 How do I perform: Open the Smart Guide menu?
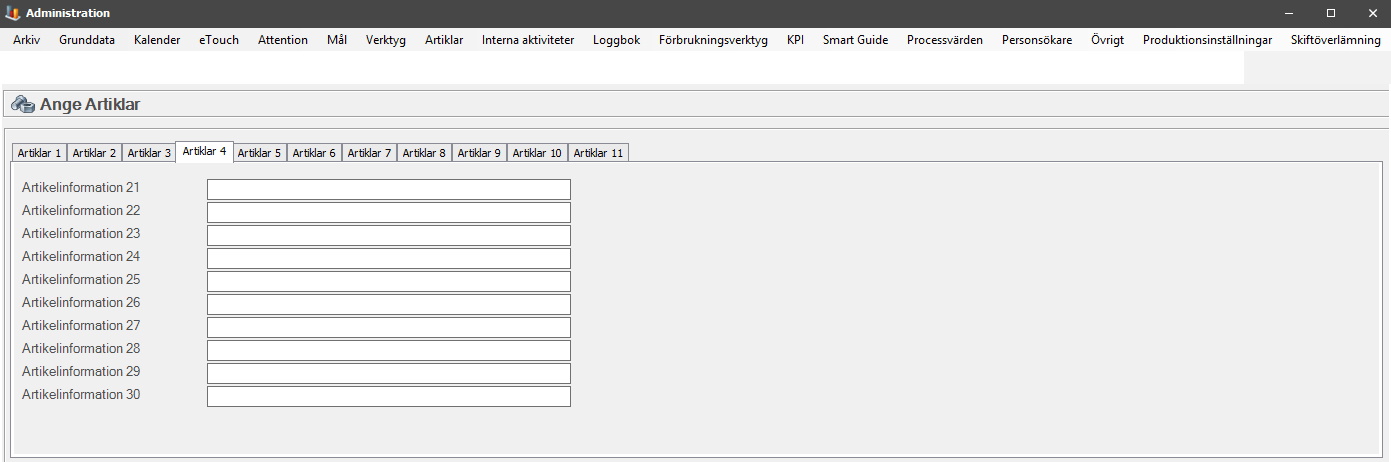click(x=855, y=40)
